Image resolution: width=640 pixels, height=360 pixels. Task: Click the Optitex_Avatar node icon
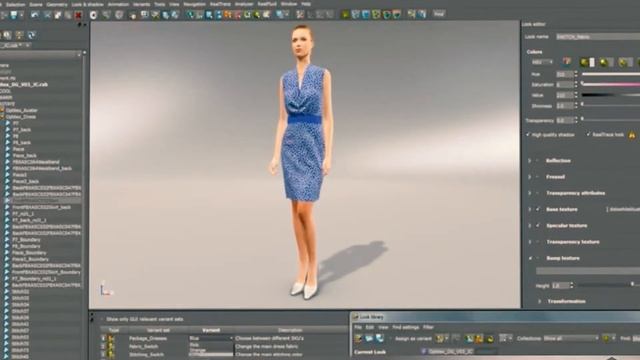(2, 110)
